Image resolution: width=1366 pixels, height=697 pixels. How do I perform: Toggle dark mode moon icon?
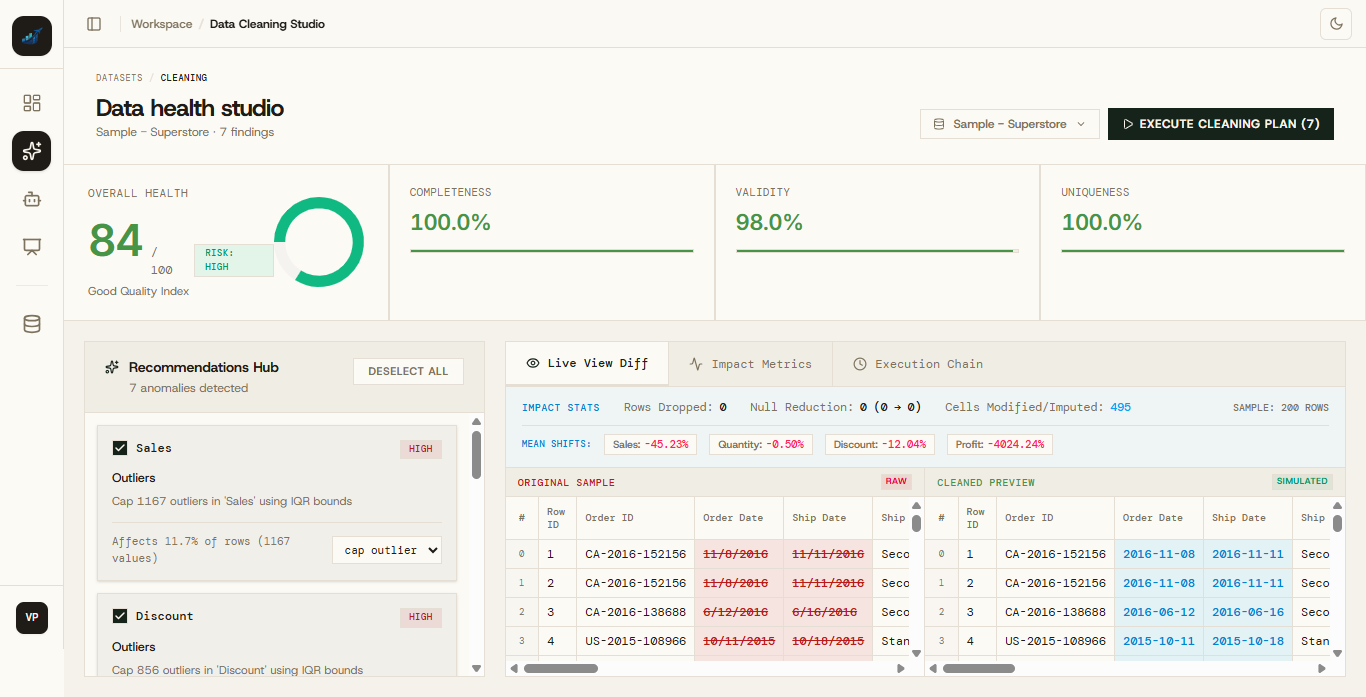click(x=1336, y=24)
